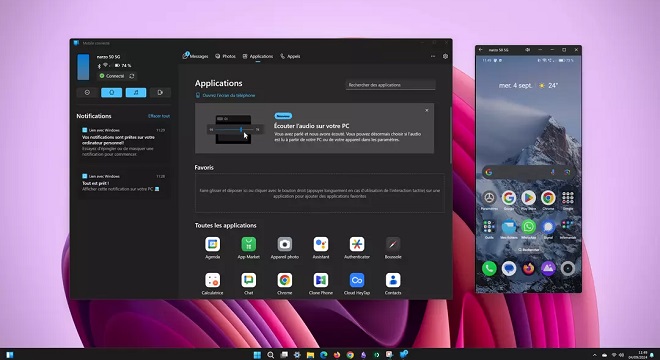
Task: Open the Appareil photo app
Action: [285, 248]
